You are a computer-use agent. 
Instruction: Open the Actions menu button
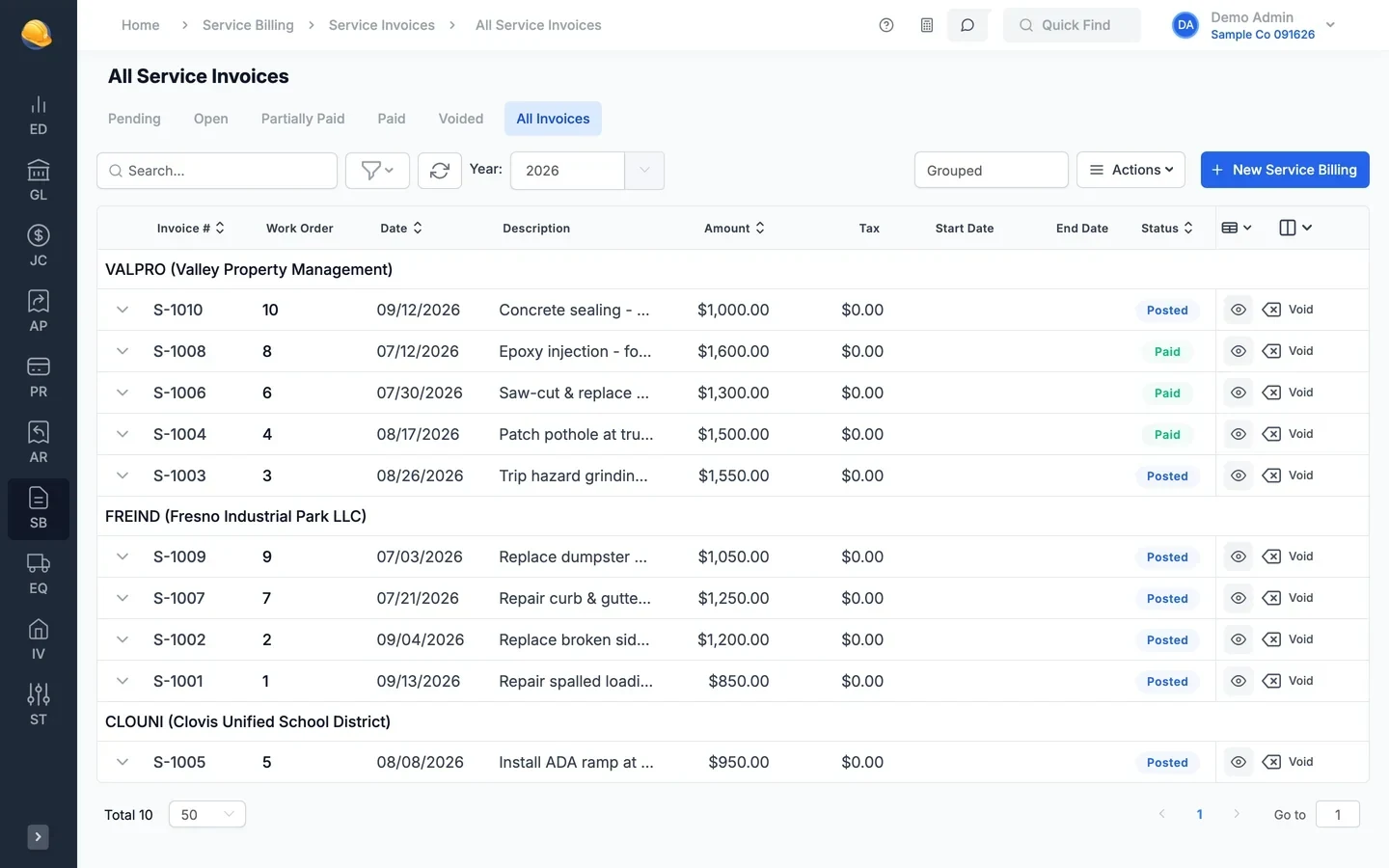point(1130,170)
